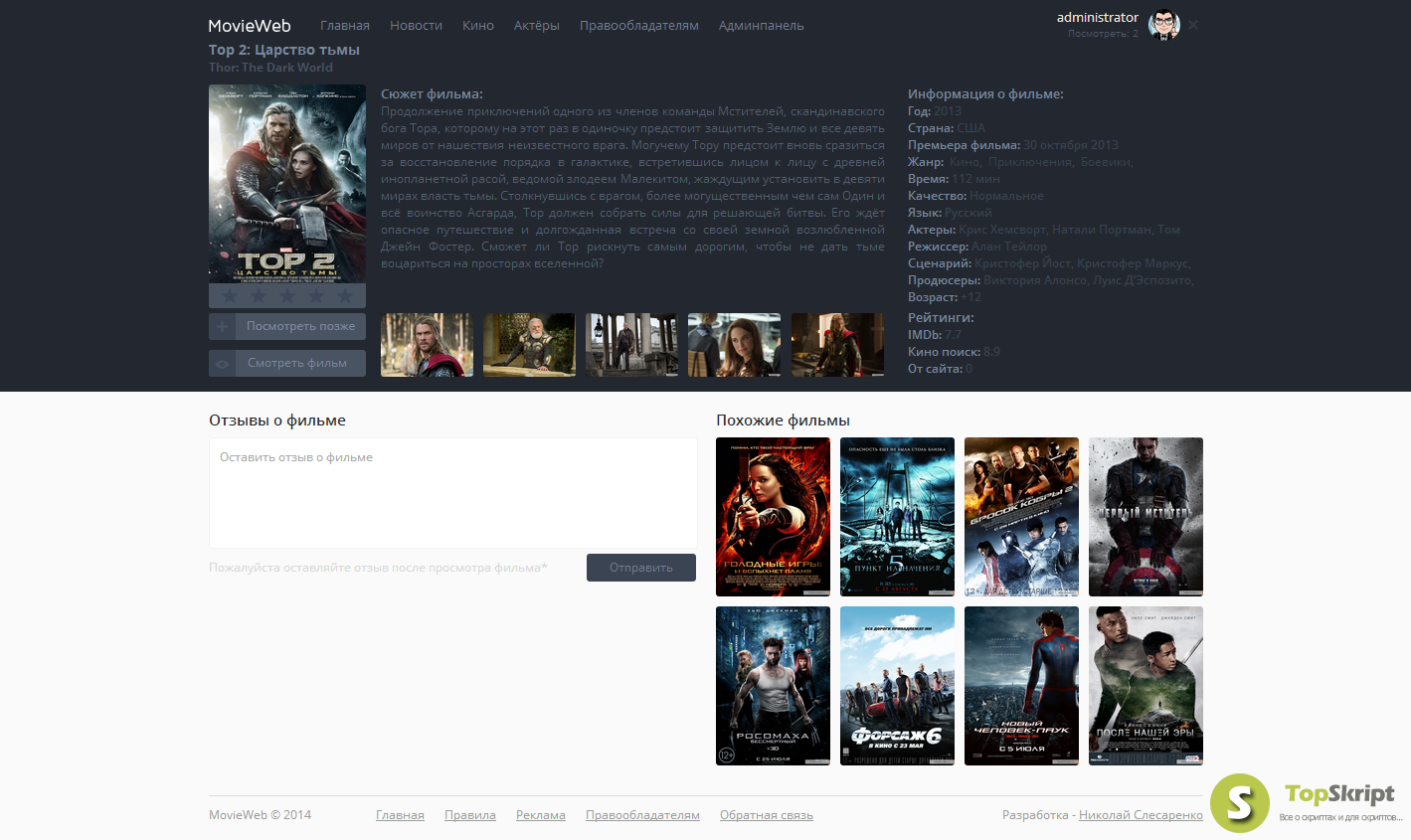Screen dimensions: 1411x840
Task: Click the Посмотреть позже button
Action: pyautogui.click(x=287, y=326)
